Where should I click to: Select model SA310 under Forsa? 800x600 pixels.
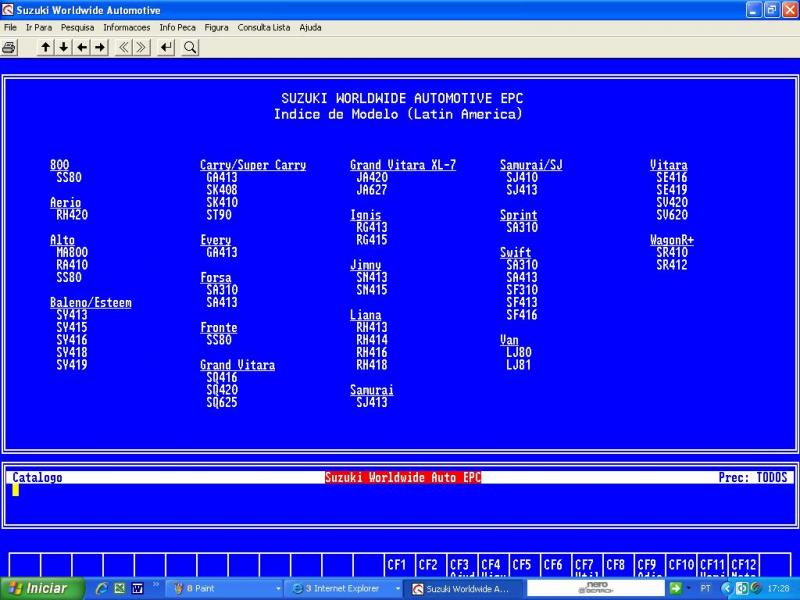coord(222,290)
